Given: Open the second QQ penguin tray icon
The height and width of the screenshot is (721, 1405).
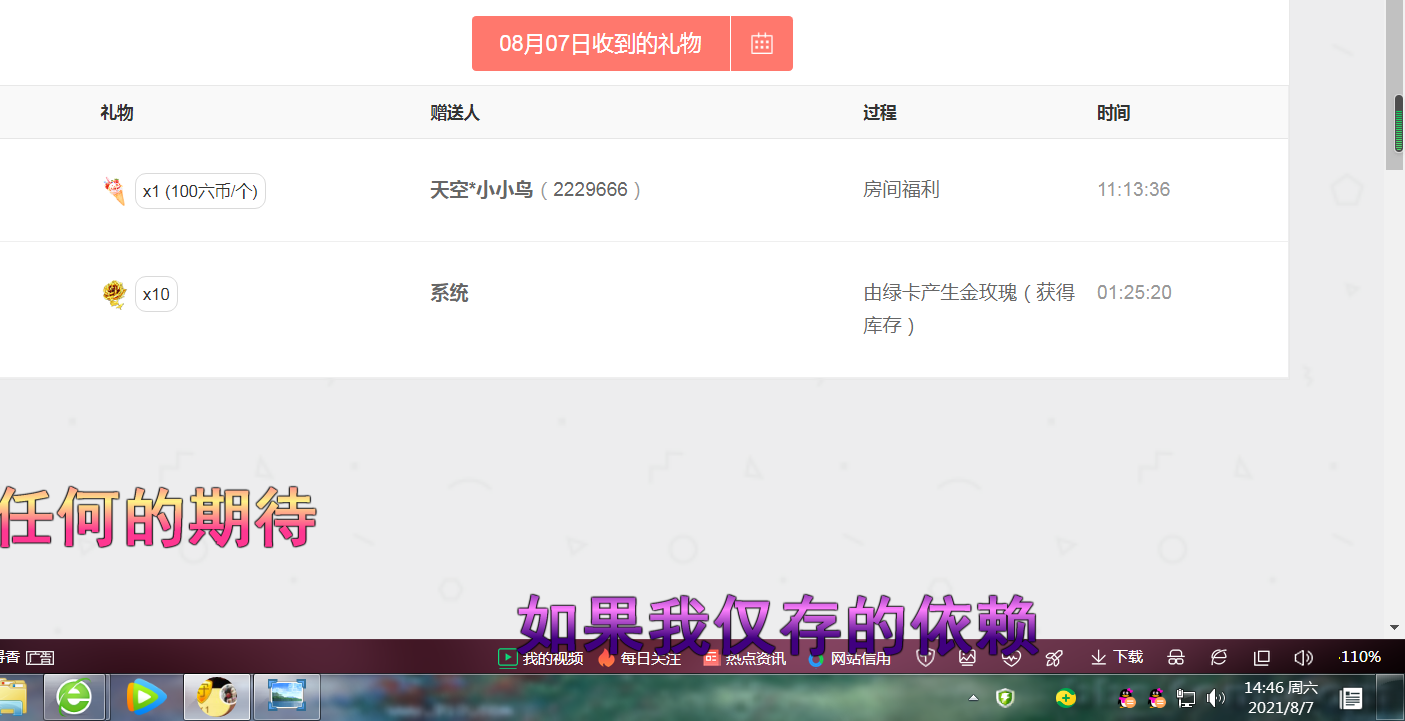Looking at the screenshot, I should pyautogui.click(x=1157, y=698).
